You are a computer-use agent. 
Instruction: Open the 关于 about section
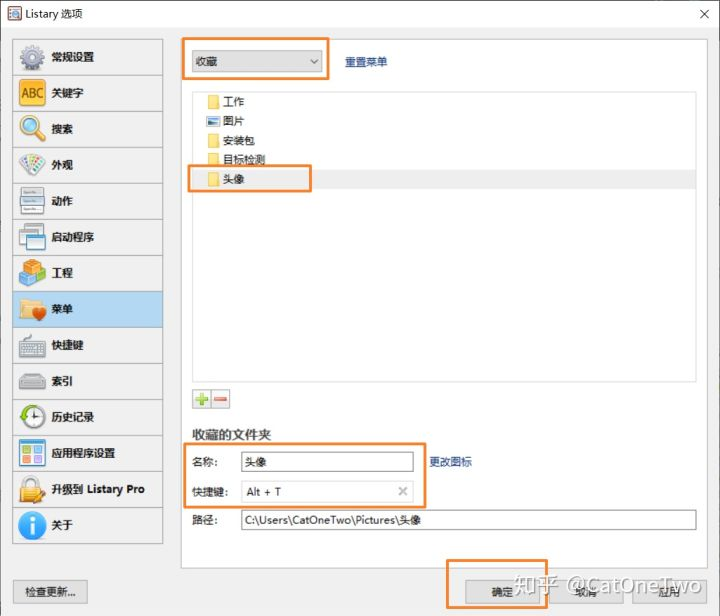click(87, 525)
